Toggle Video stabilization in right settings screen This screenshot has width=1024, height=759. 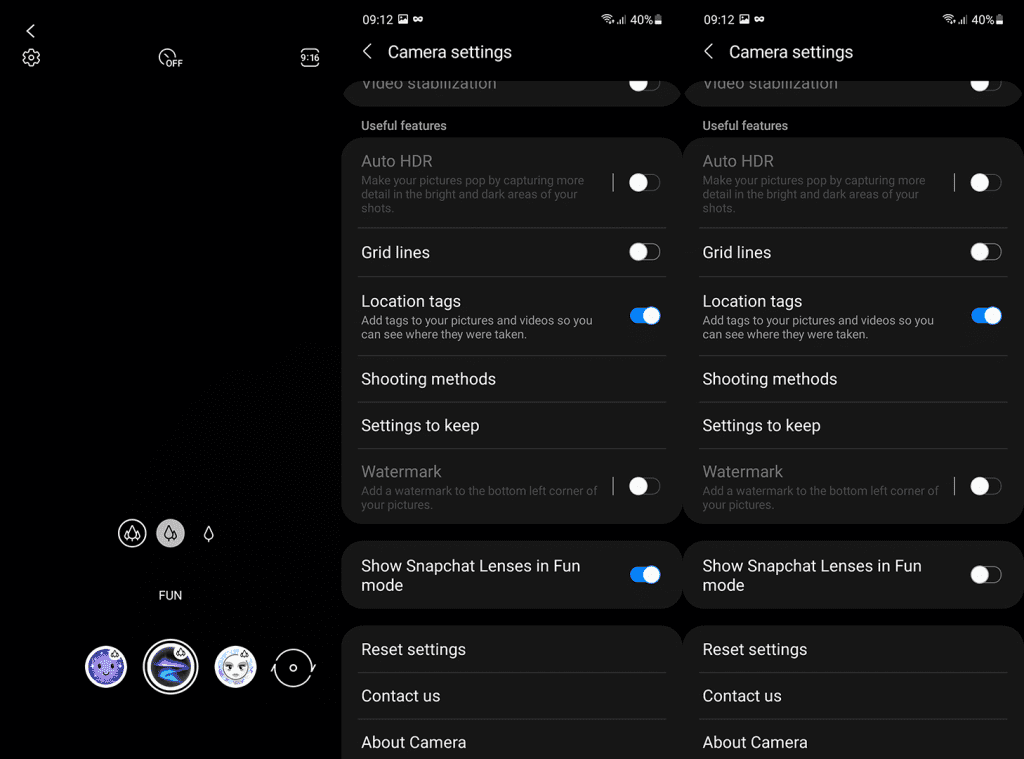[x=985, y=84]
